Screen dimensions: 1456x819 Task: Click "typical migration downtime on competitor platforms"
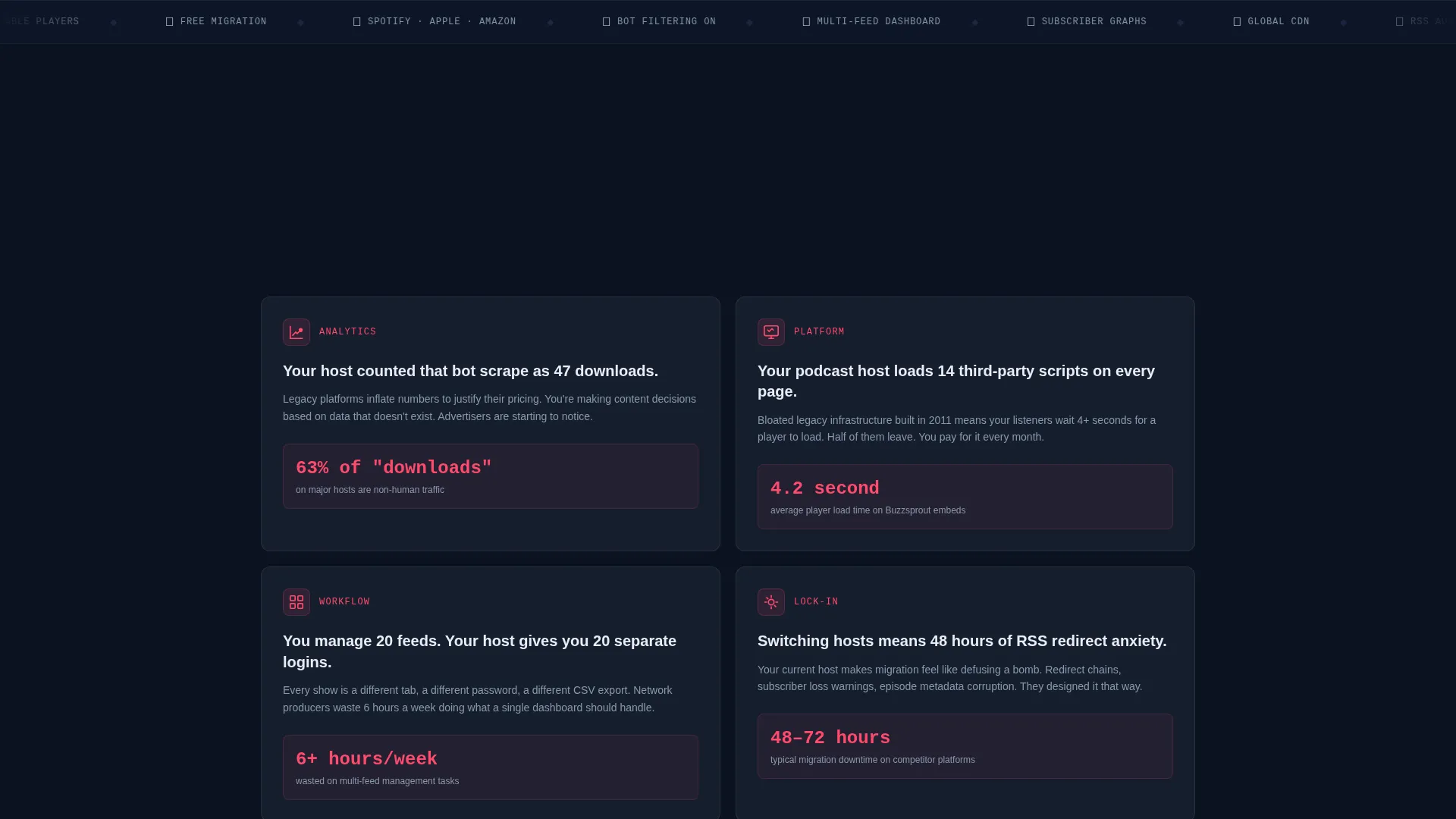(x=873, y=760)
